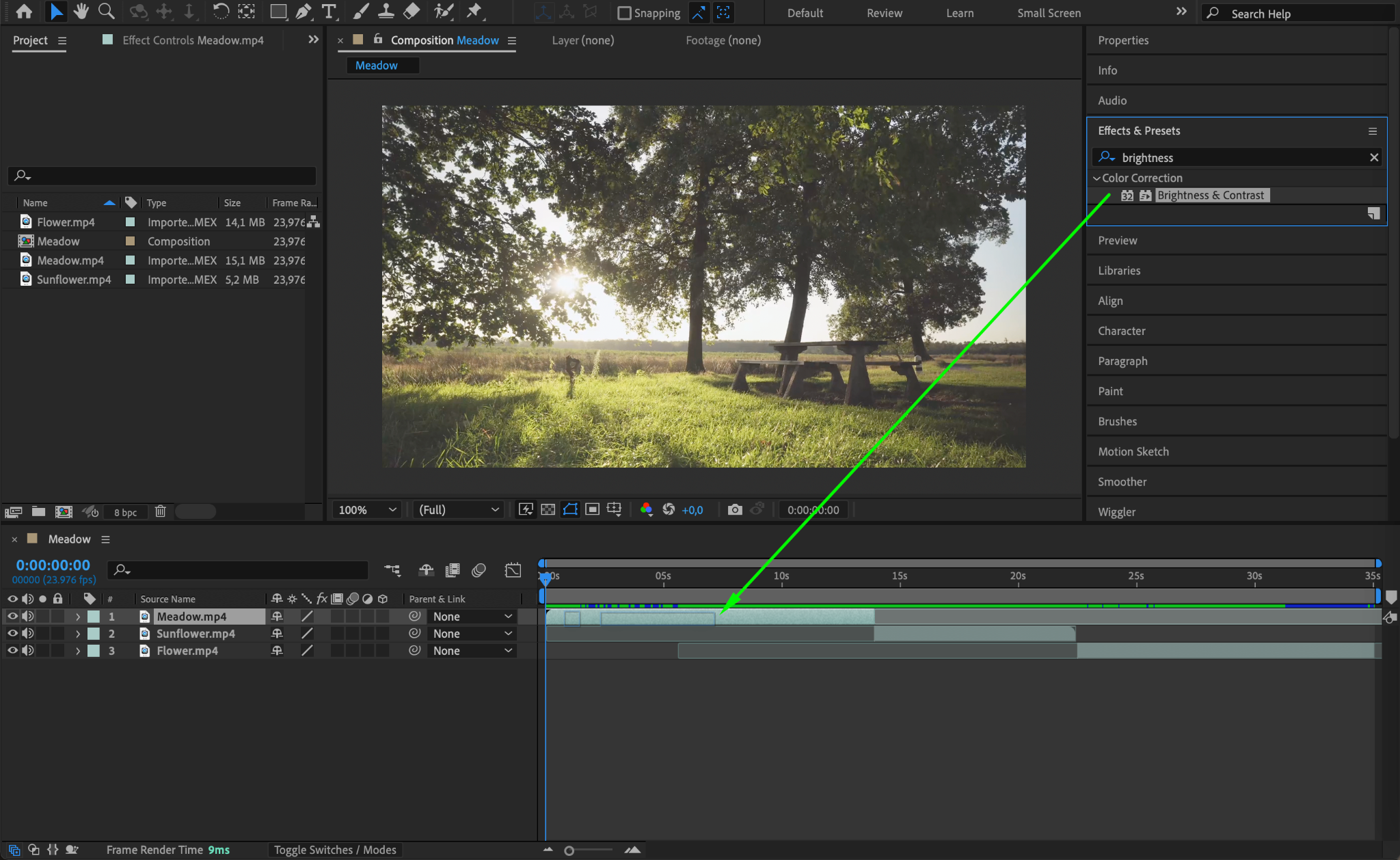Viewport: 1400px width, 860px height.
Task: Select Brightness & Contrast effect
Action: coord(1210,196)
